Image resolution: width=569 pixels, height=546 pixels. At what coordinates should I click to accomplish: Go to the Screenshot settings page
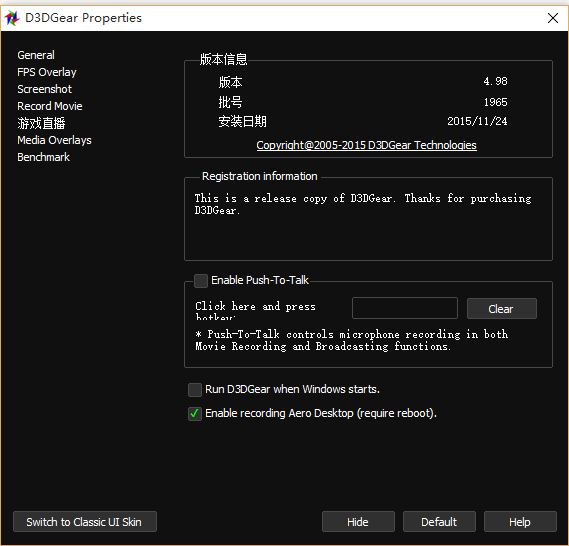point(44,89)
